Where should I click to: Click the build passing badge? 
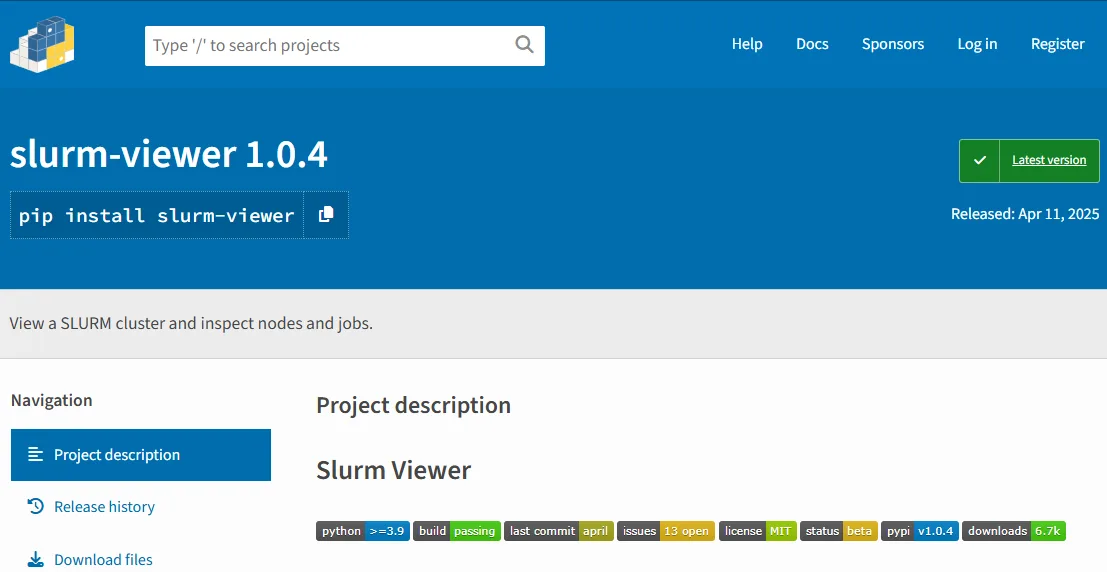(x=457, y=531)
